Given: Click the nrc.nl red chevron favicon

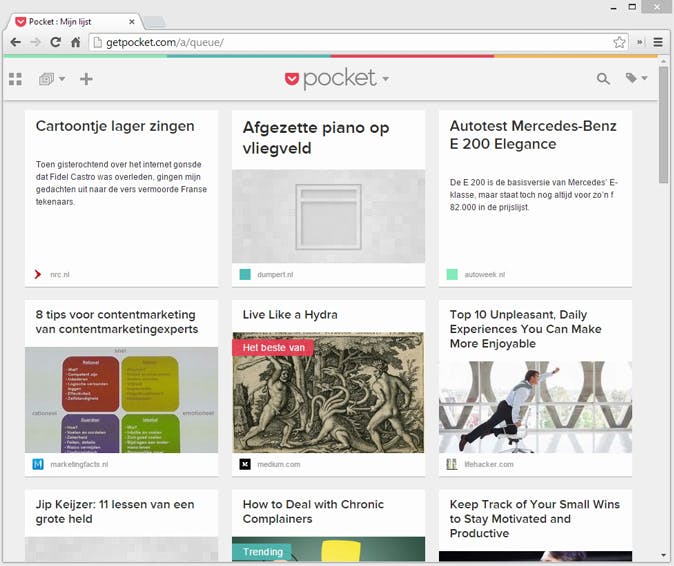Looking at the screenshot, I should tap(38, 274).
